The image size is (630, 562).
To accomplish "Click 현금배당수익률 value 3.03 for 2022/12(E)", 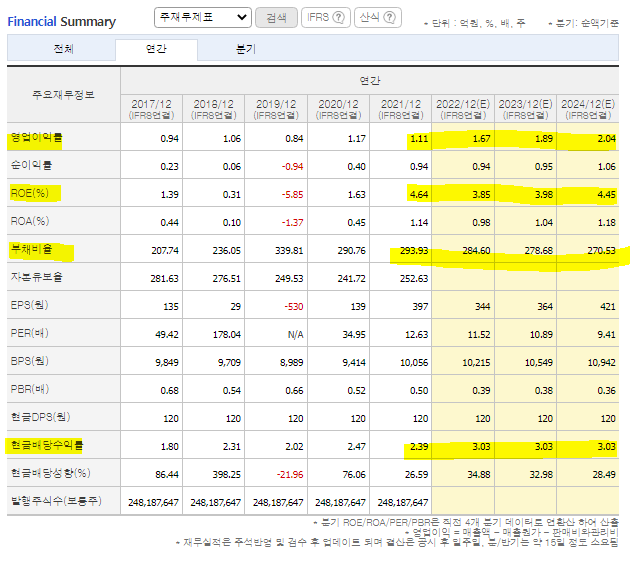I will click(x=481, y=447).
